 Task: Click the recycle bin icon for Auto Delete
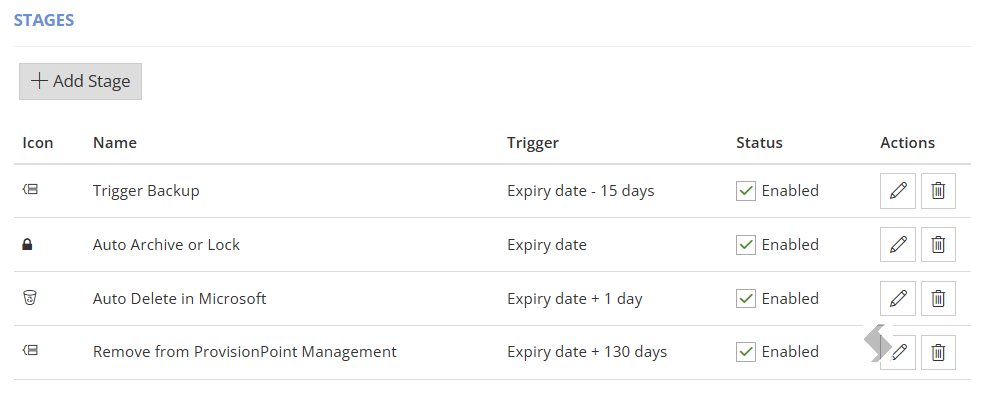coord(30,297)
